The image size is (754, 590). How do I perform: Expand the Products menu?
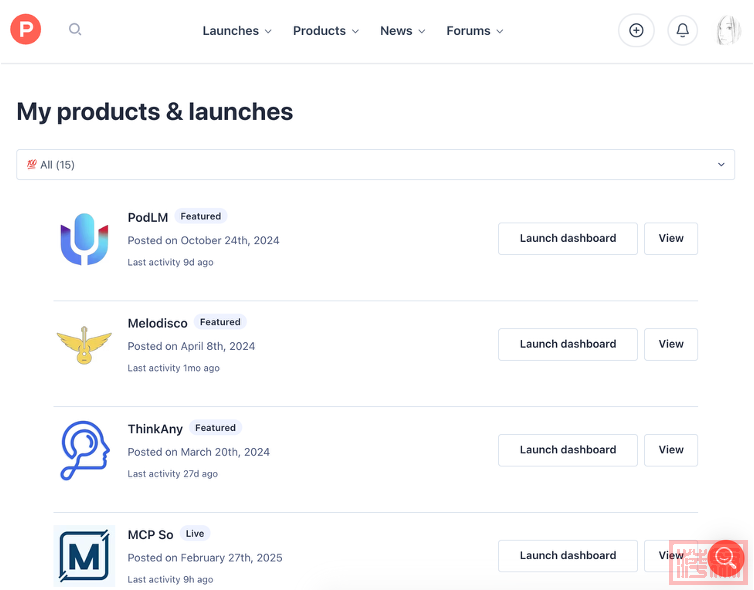(326, 31)
